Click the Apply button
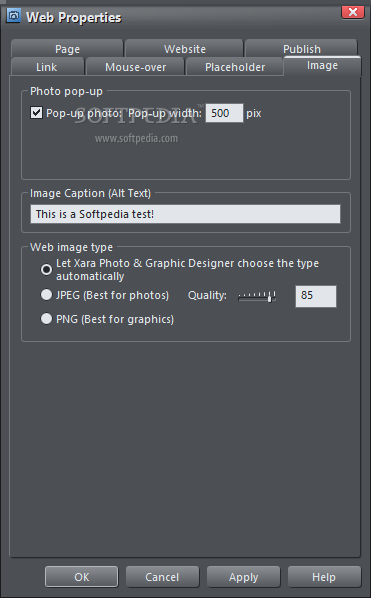Screen dimensions: 371x598 pos(243,577)
